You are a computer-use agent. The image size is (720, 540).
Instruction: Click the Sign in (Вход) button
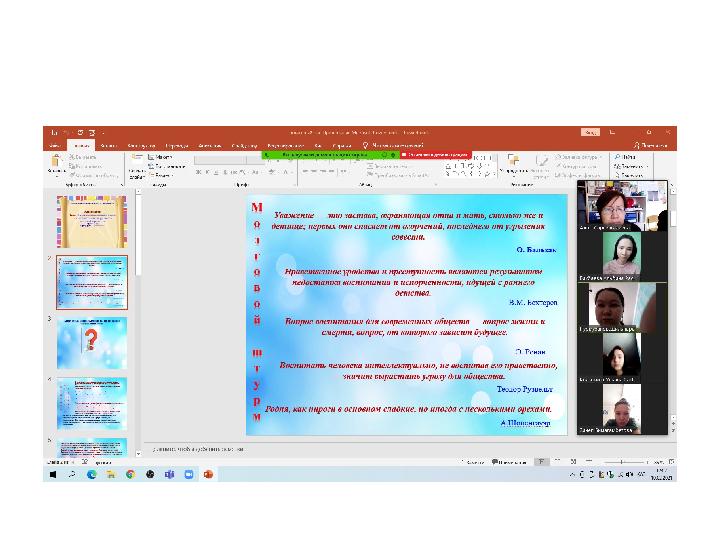(591, 132)
